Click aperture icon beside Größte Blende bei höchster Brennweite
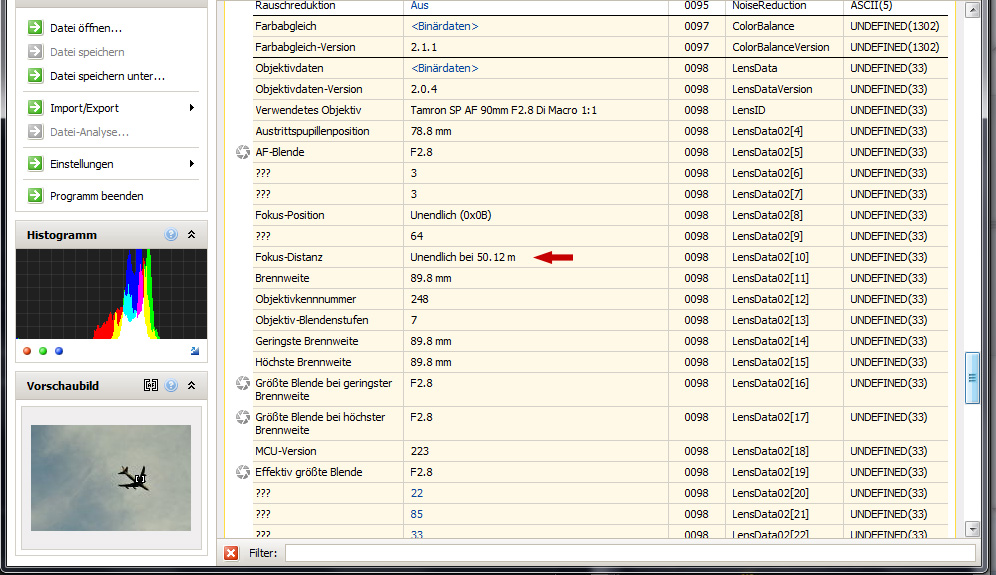 point(243,417)
